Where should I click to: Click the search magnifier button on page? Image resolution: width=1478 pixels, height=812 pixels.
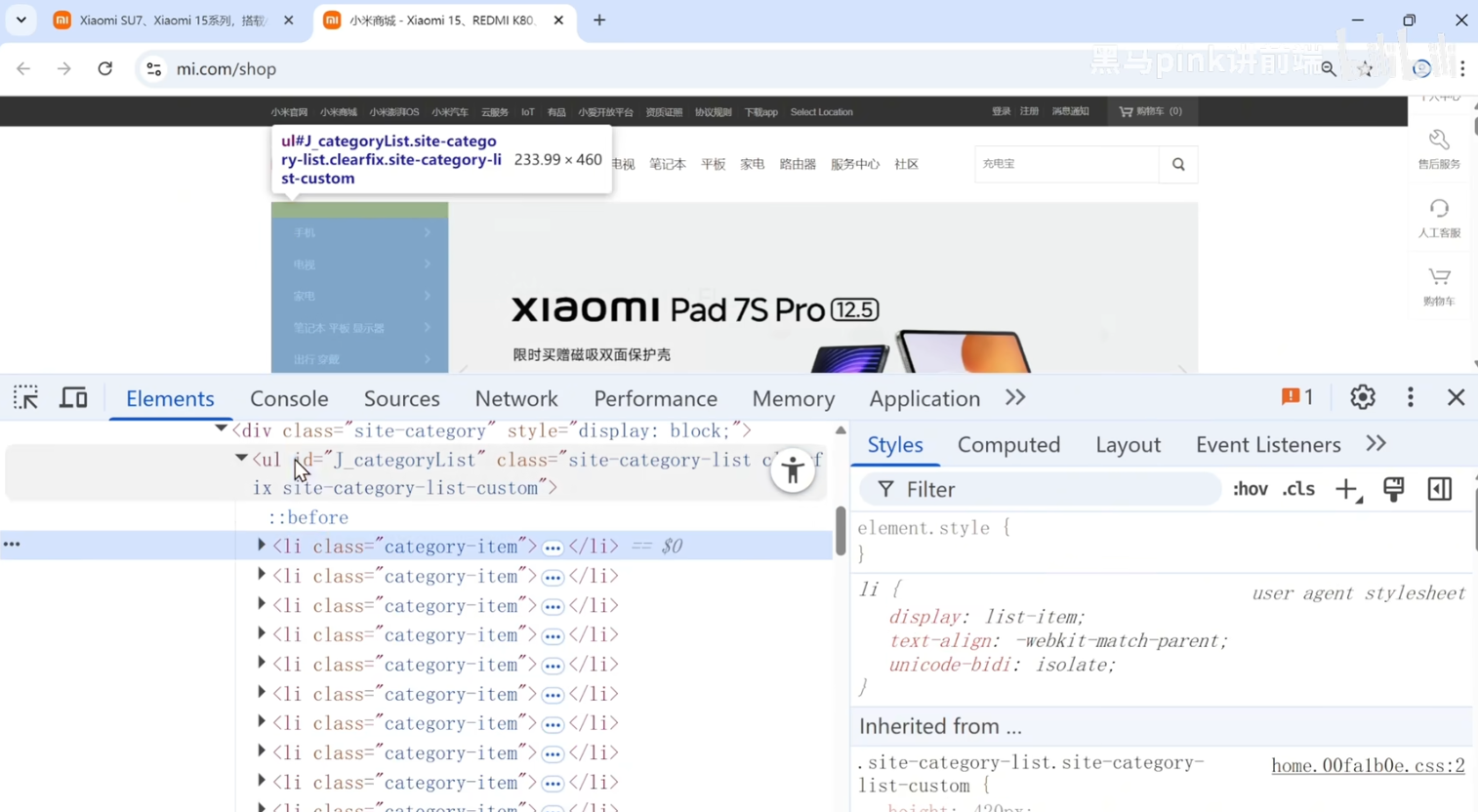1178,164
